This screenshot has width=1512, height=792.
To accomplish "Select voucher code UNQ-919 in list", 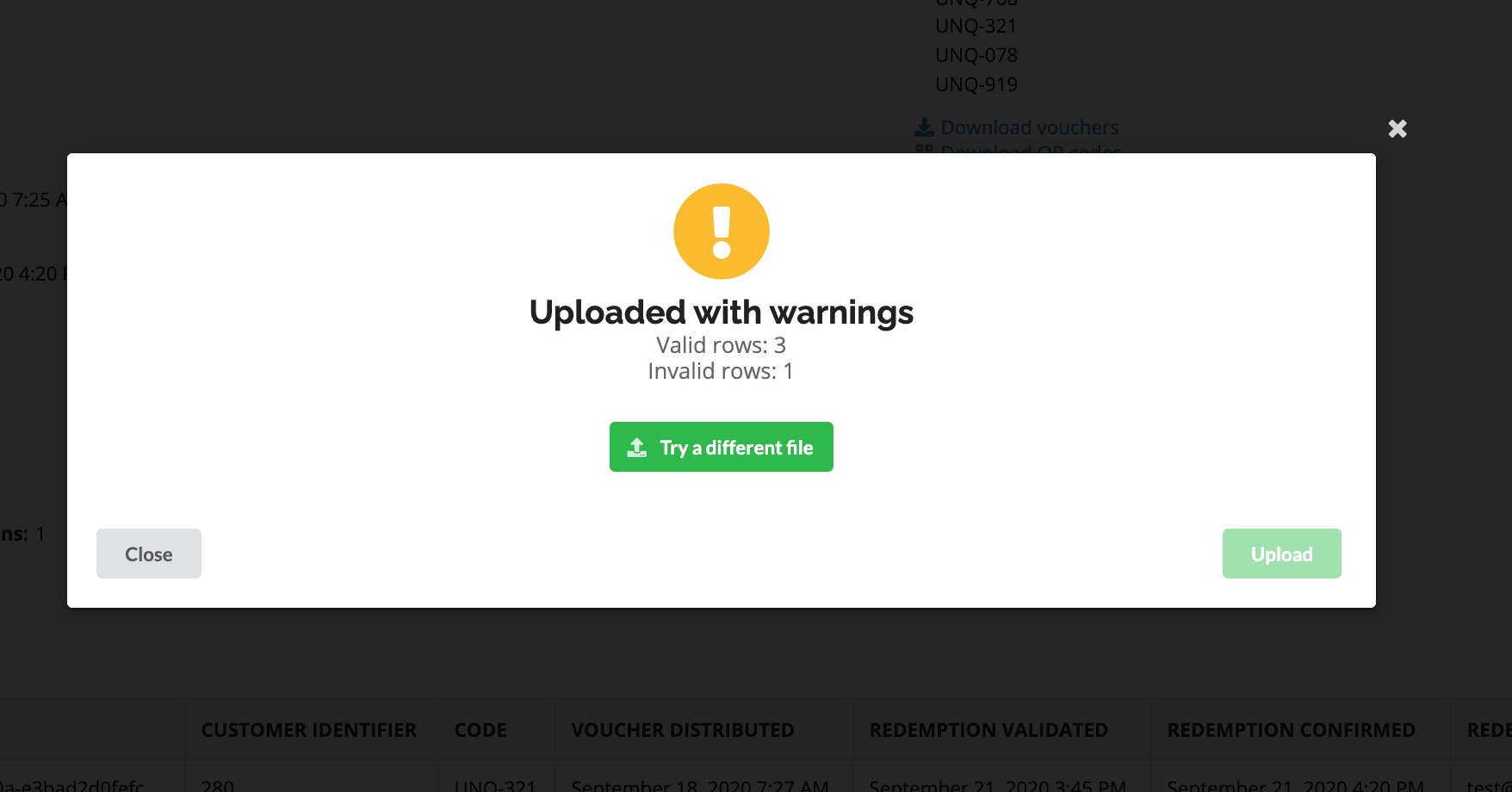I will tap(976, 84).
